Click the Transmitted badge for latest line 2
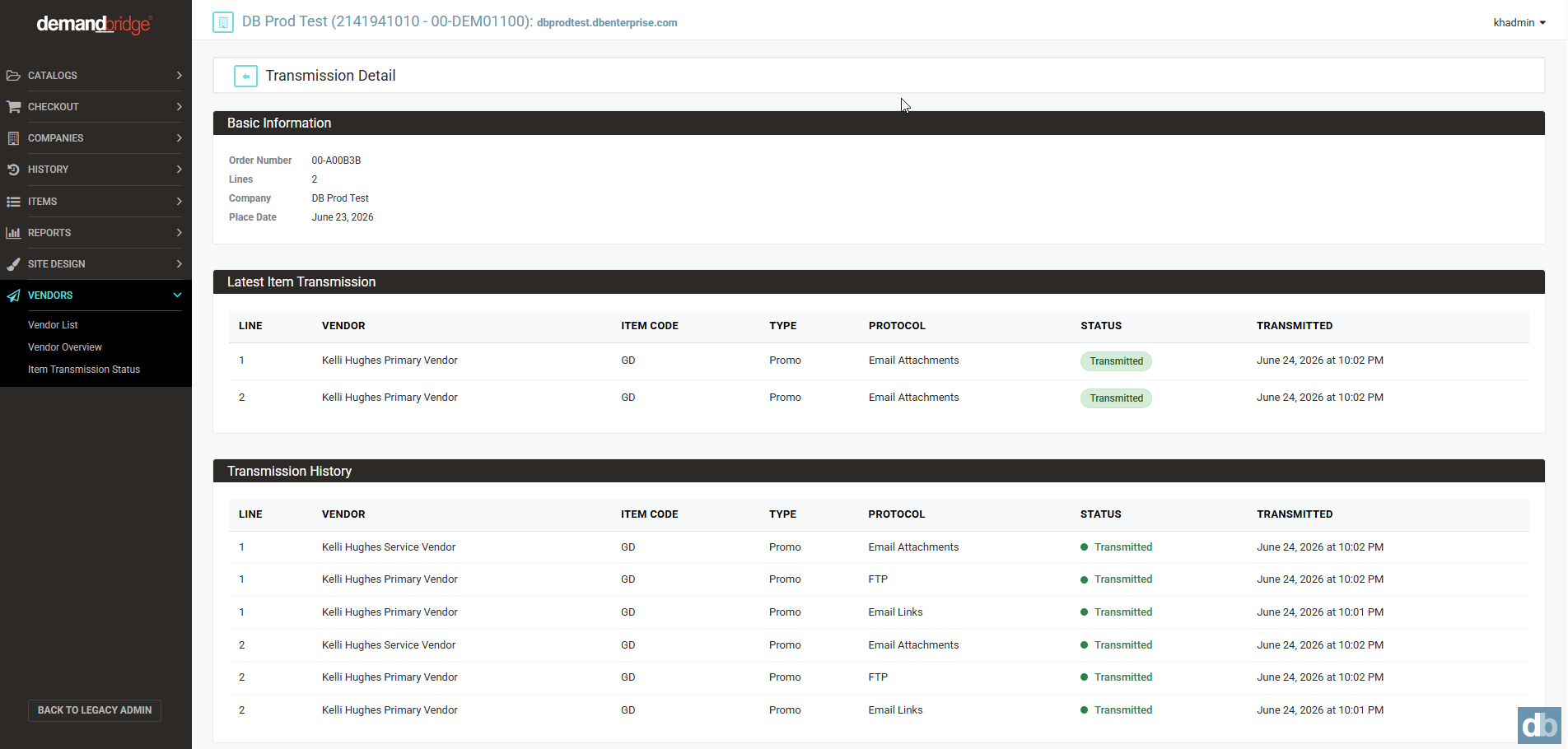 point(1116,398)
